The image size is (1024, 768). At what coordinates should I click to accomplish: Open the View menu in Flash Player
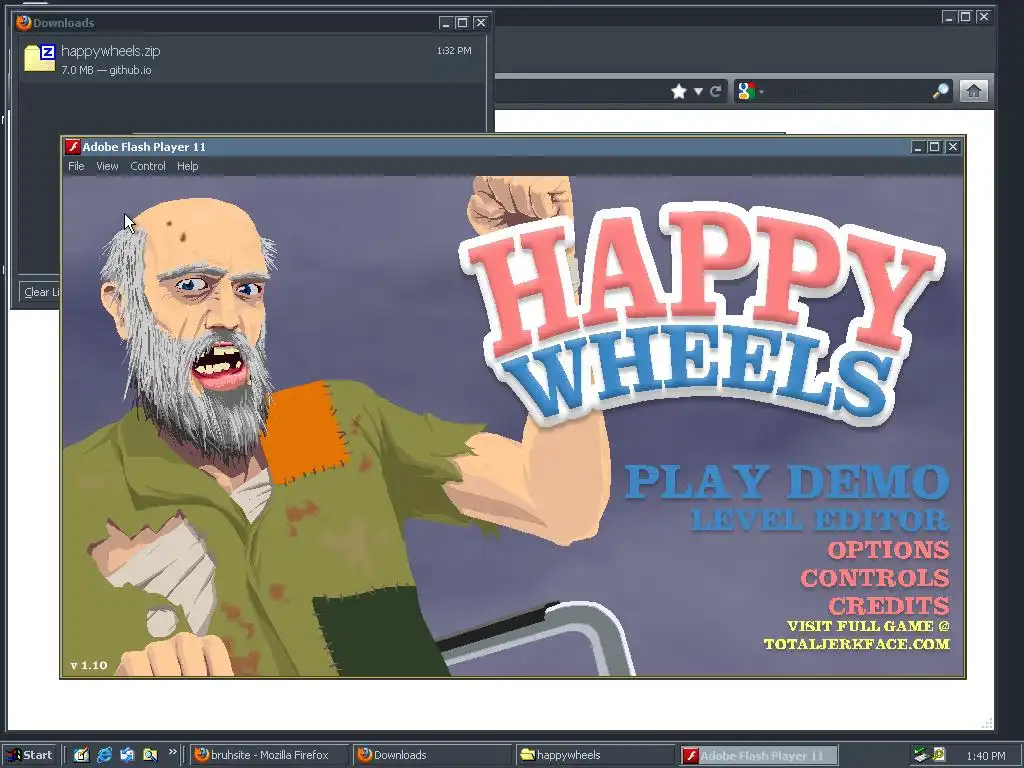(x=107, y=166)
